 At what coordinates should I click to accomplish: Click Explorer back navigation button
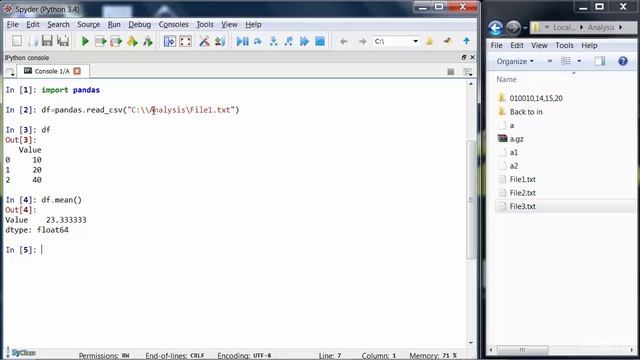[496, 28]
